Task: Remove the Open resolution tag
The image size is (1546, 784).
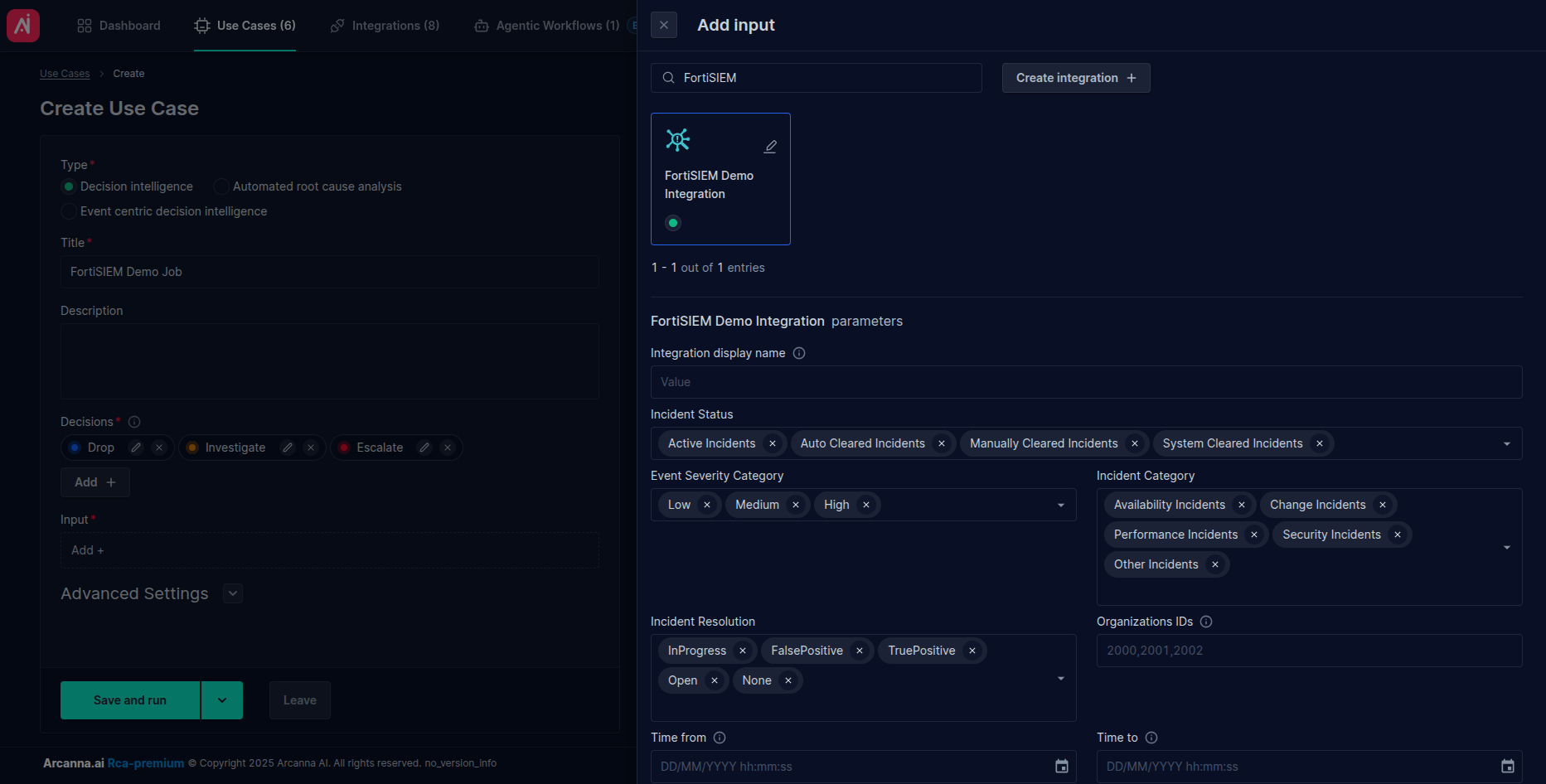Action: pos(715,680)
